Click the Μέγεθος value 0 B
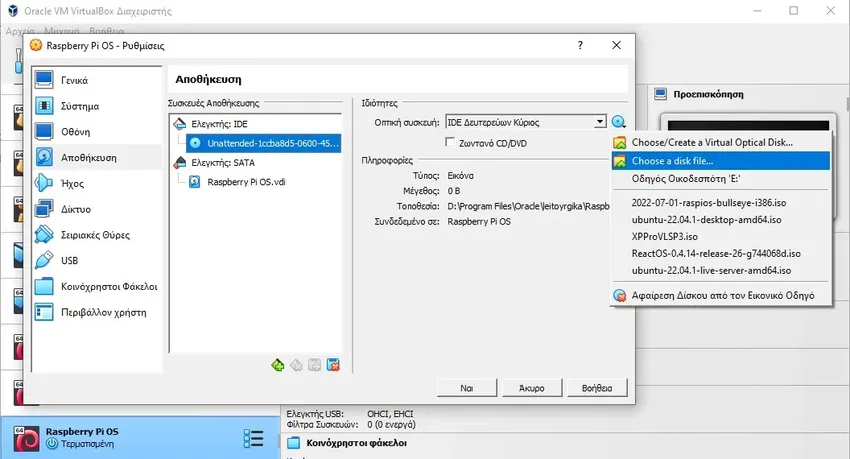Viewport: 850px width, 459px height. [454, 191]
